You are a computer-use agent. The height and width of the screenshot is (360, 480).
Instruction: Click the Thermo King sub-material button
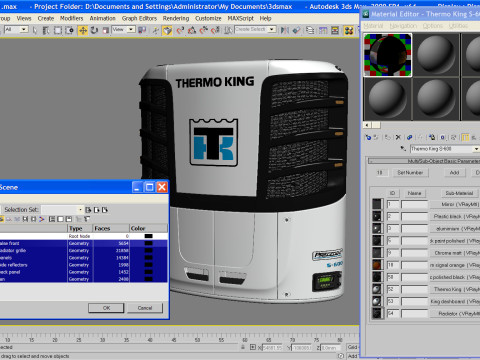tap(455, 289)
